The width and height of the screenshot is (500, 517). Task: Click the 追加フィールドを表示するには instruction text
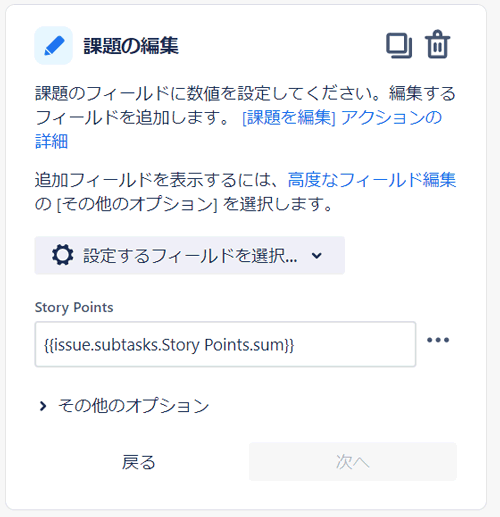pyautogui.click(x=160, y=180)
